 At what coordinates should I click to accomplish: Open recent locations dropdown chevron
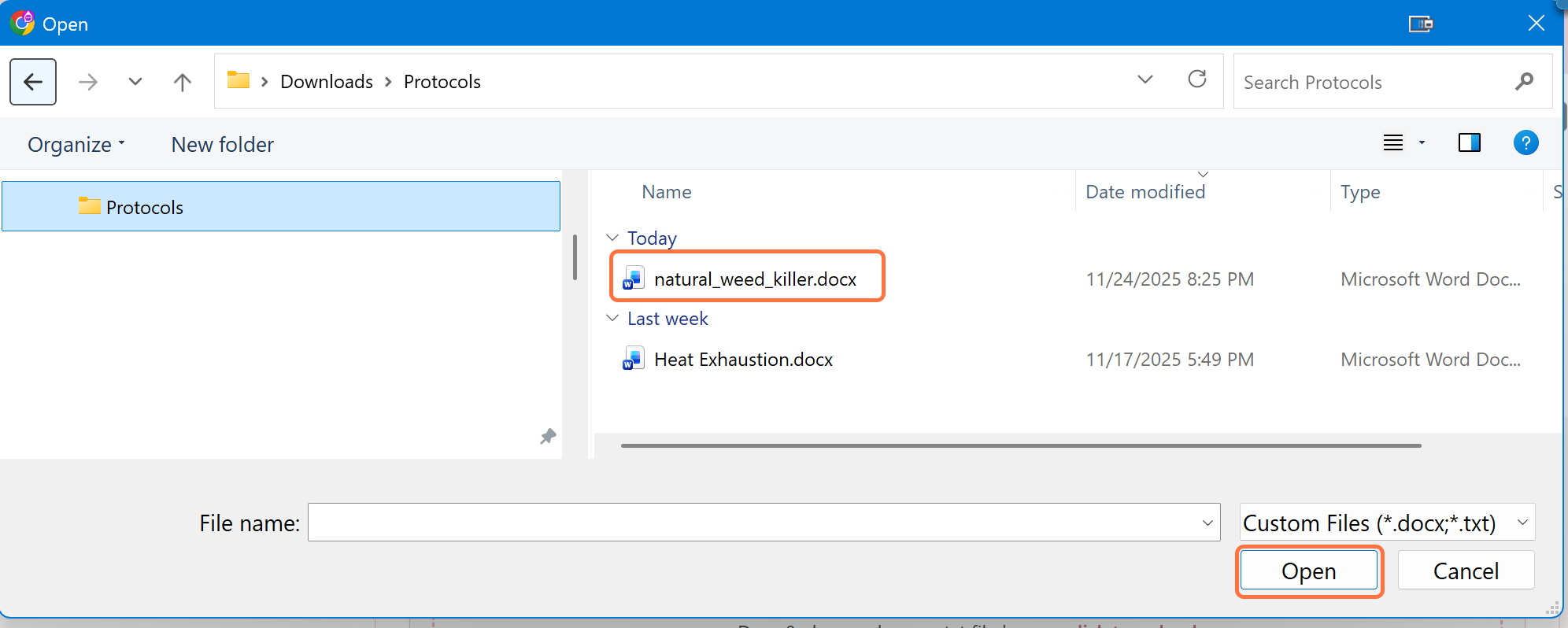coord(135,82)
